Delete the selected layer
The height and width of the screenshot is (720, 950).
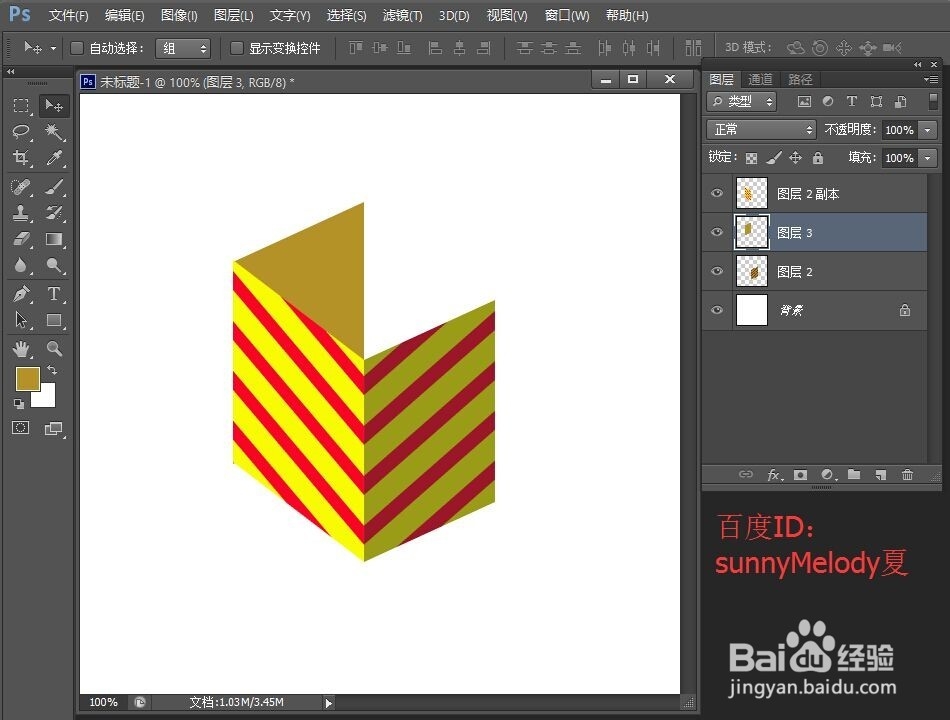(907, 475)
